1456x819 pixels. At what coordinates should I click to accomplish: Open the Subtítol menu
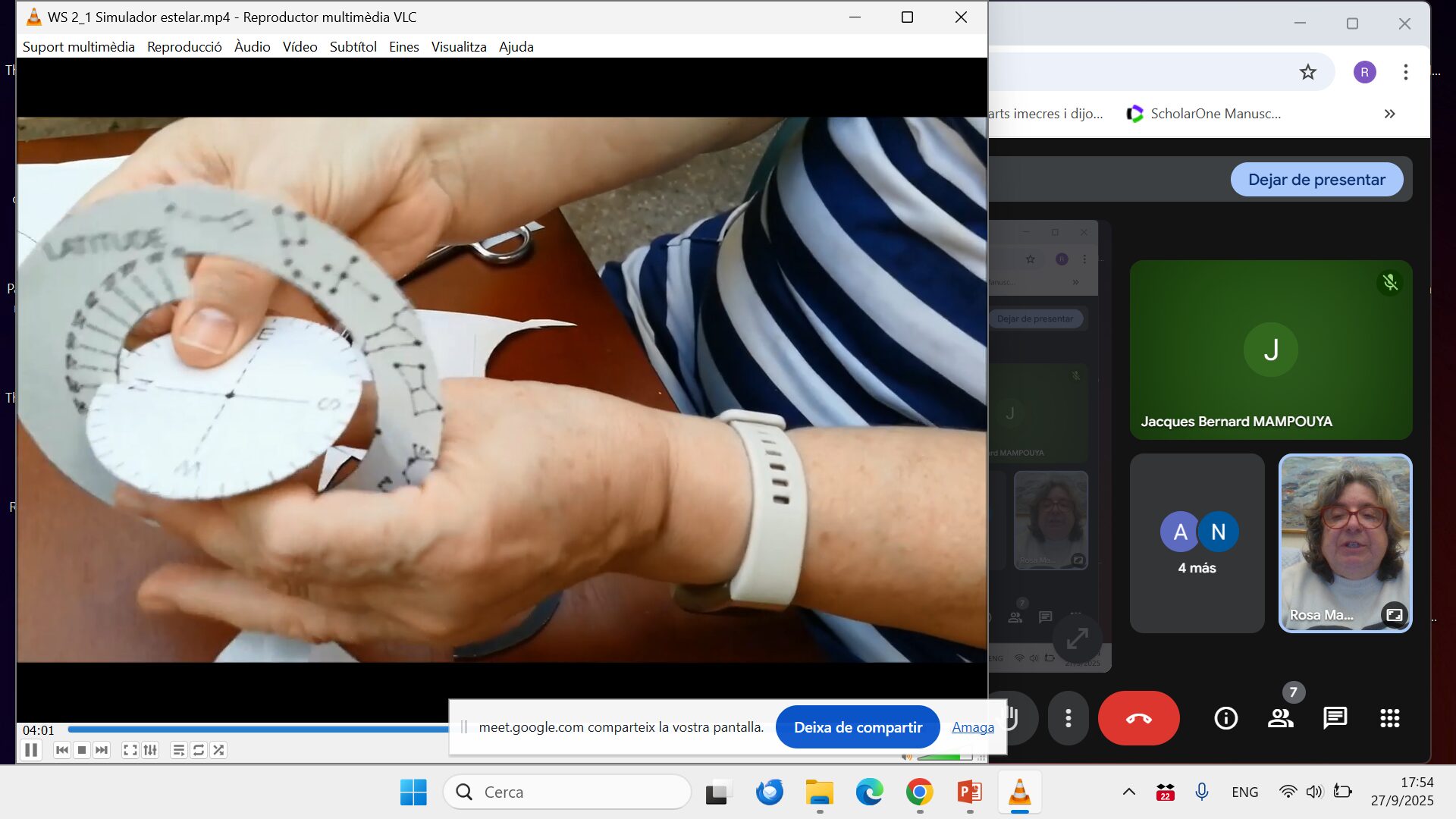(353, 47)
